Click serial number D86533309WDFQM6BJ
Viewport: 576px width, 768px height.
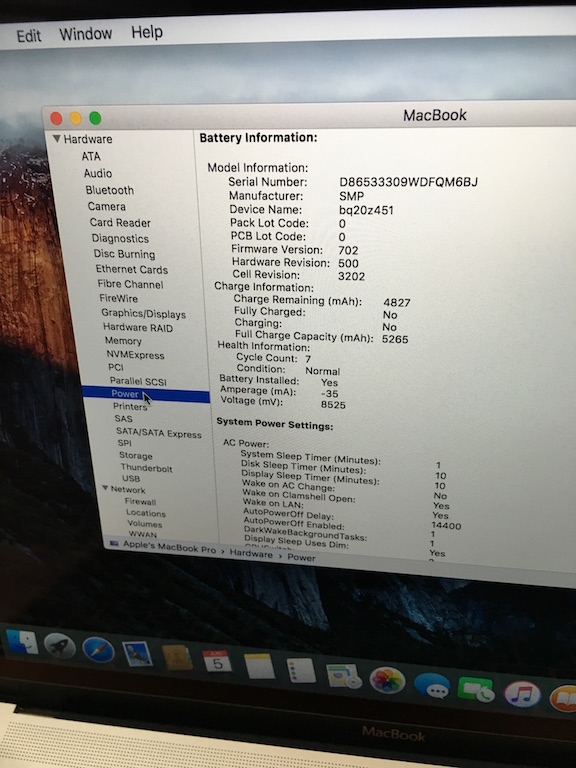pyautogui.click(x=408, y=182)
